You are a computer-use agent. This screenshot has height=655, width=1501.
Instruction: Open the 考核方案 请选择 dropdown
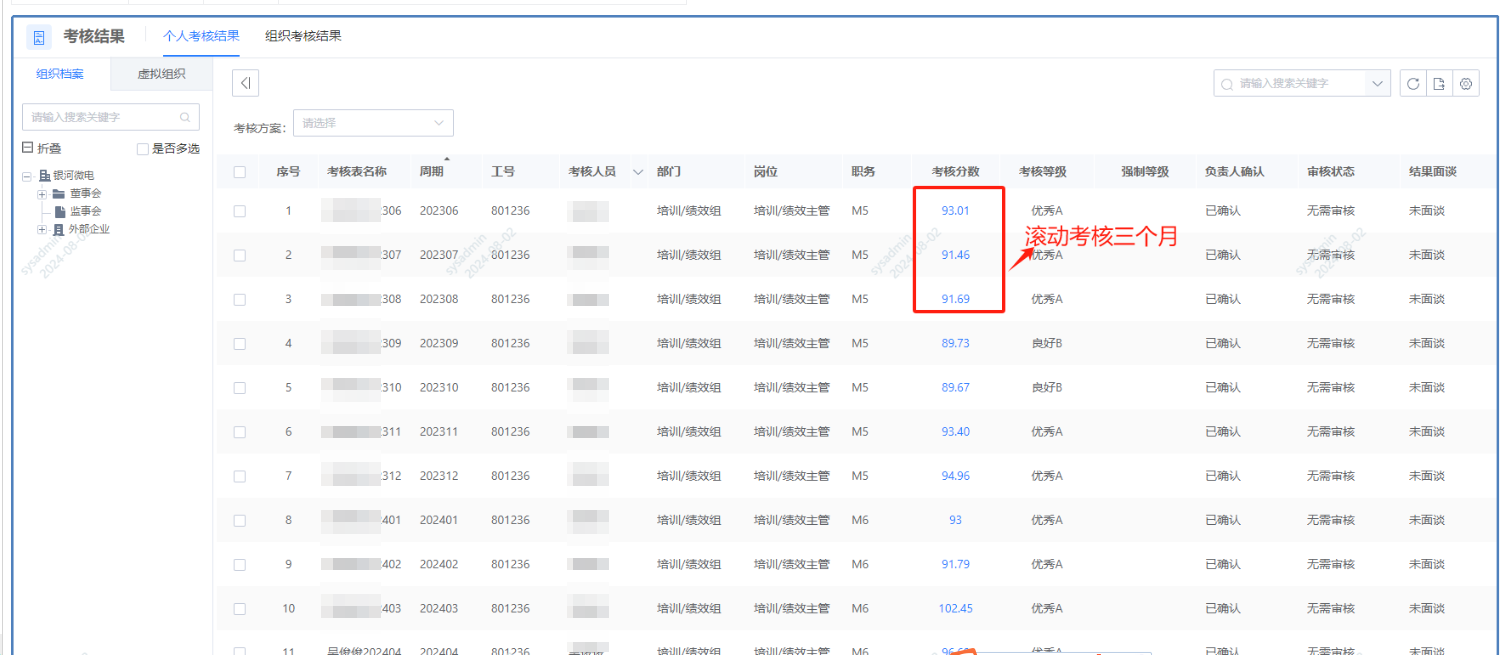(x=373, y=122)
